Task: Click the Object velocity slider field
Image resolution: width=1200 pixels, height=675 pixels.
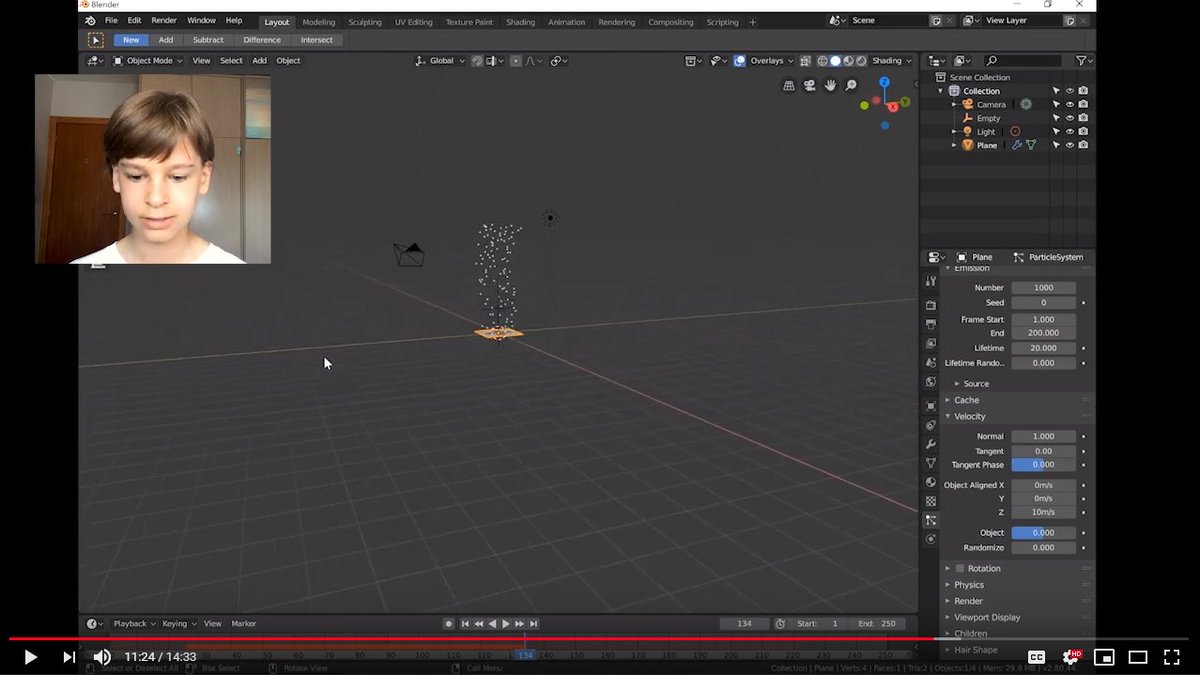Action: click(x=1043, y=533)
